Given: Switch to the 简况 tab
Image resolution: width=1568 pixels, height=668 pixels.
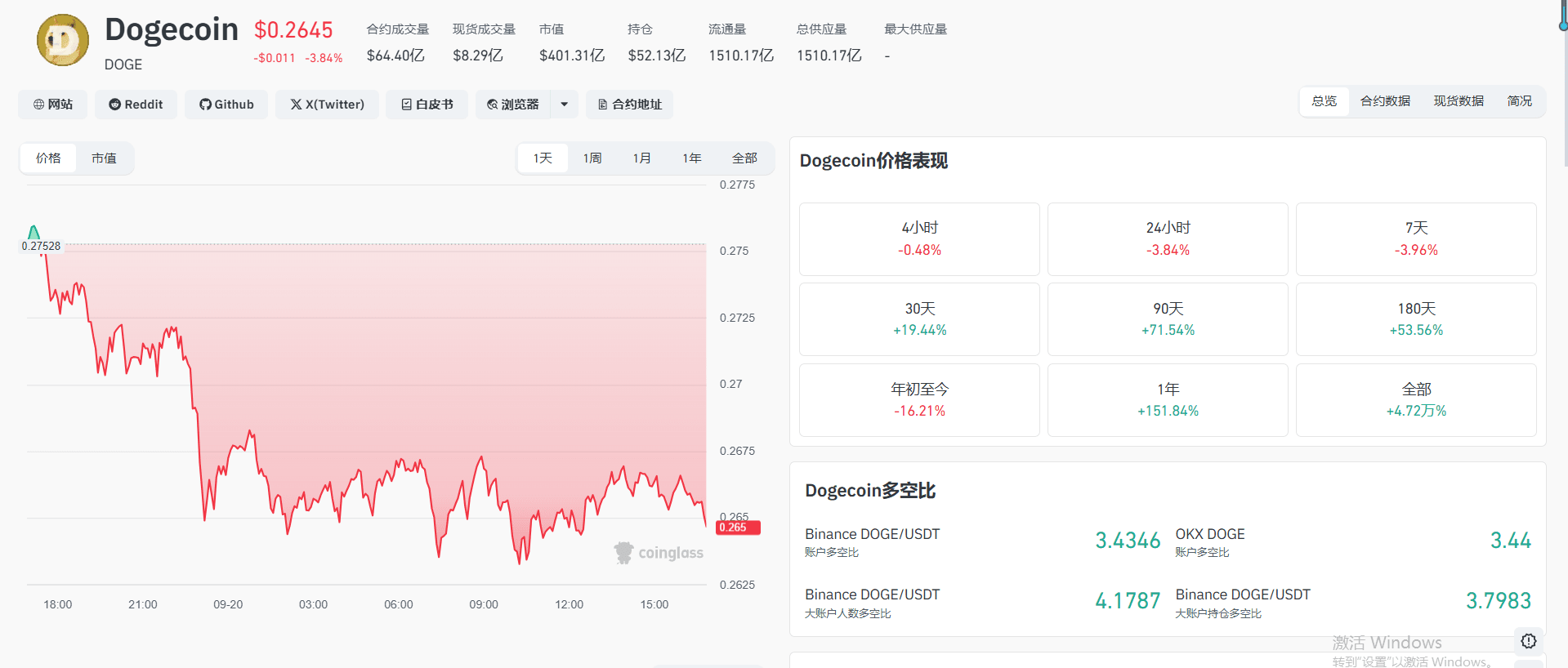Looking at the screenshot, I should [1520, 101].
